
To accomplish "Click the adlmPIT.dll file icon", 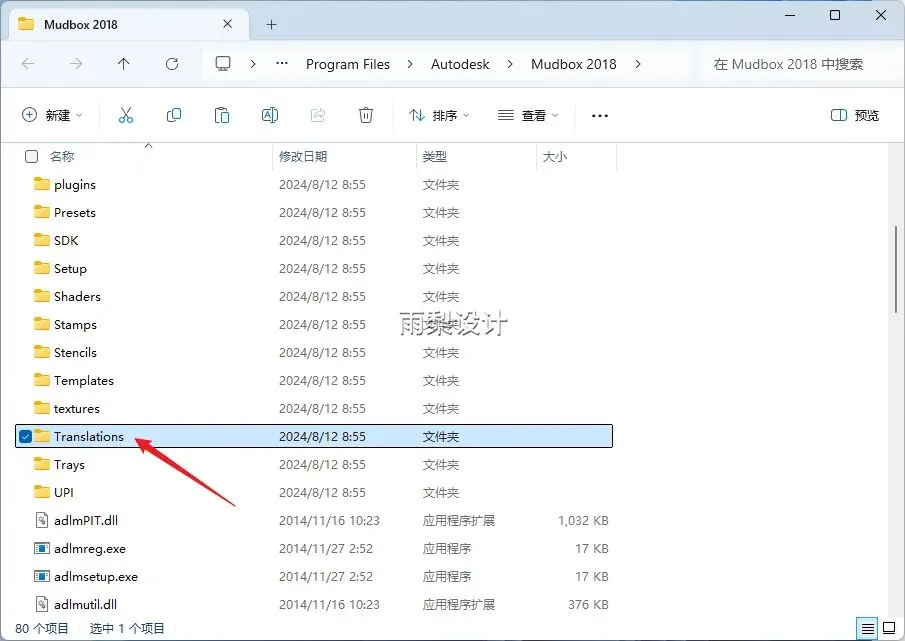I will point(42,520).
